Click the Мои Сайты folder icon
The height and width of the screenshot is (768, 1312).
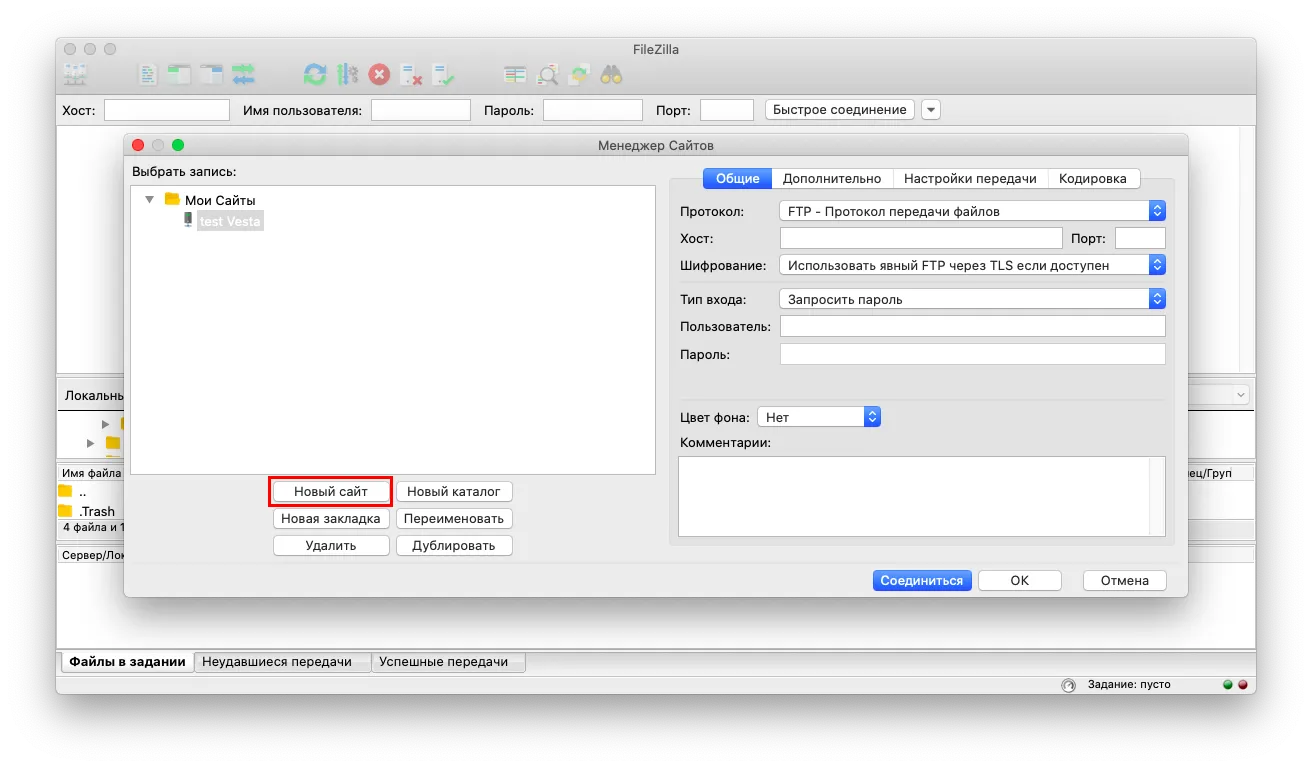click(x=172, y=199)
